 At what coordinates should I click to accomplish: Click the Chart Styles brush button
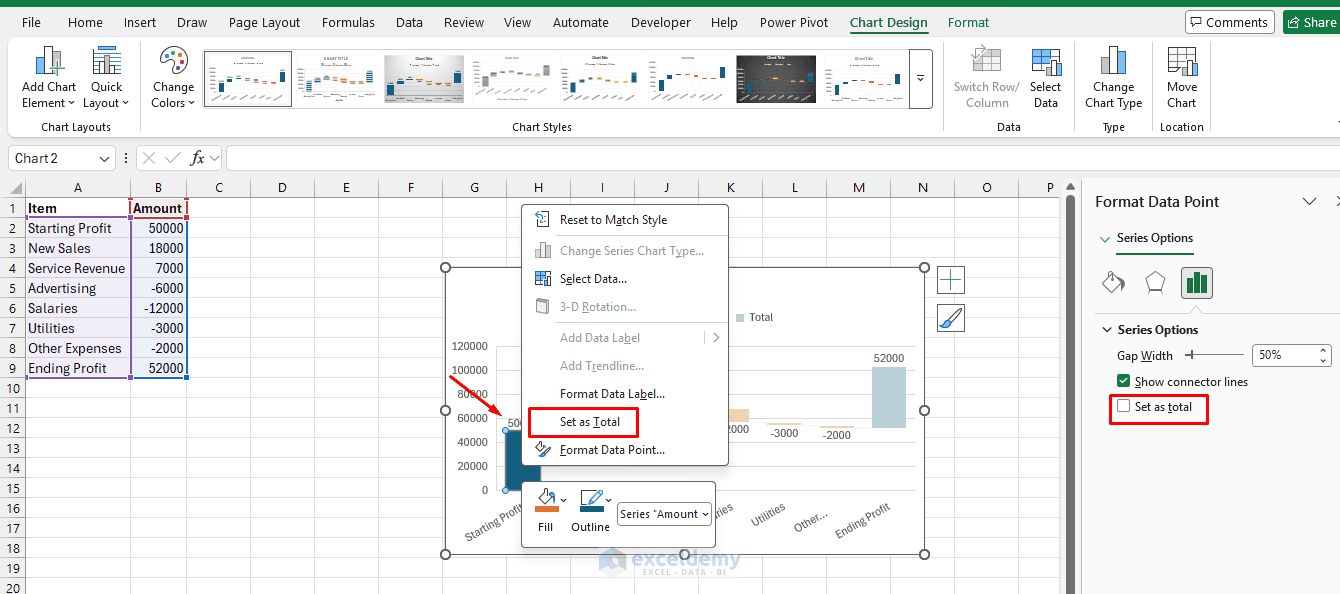coord(951,318)
